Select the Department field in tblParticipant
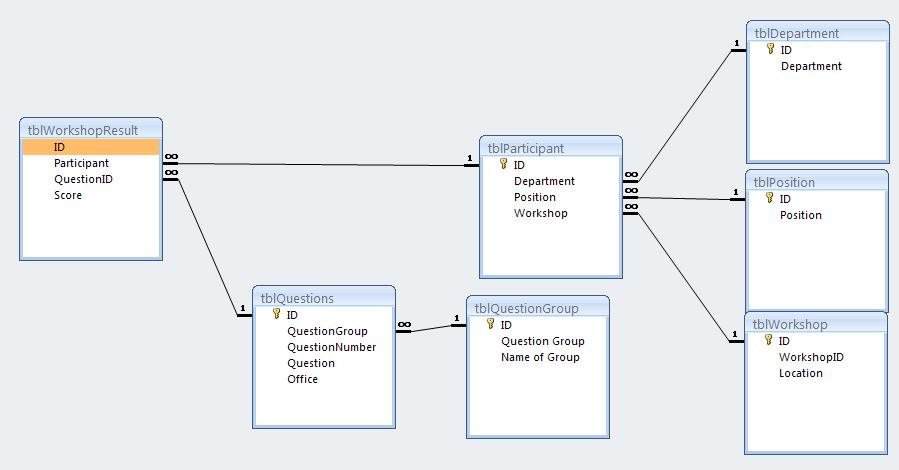This screenshot has height=470, width=899. tap(544, 181)
